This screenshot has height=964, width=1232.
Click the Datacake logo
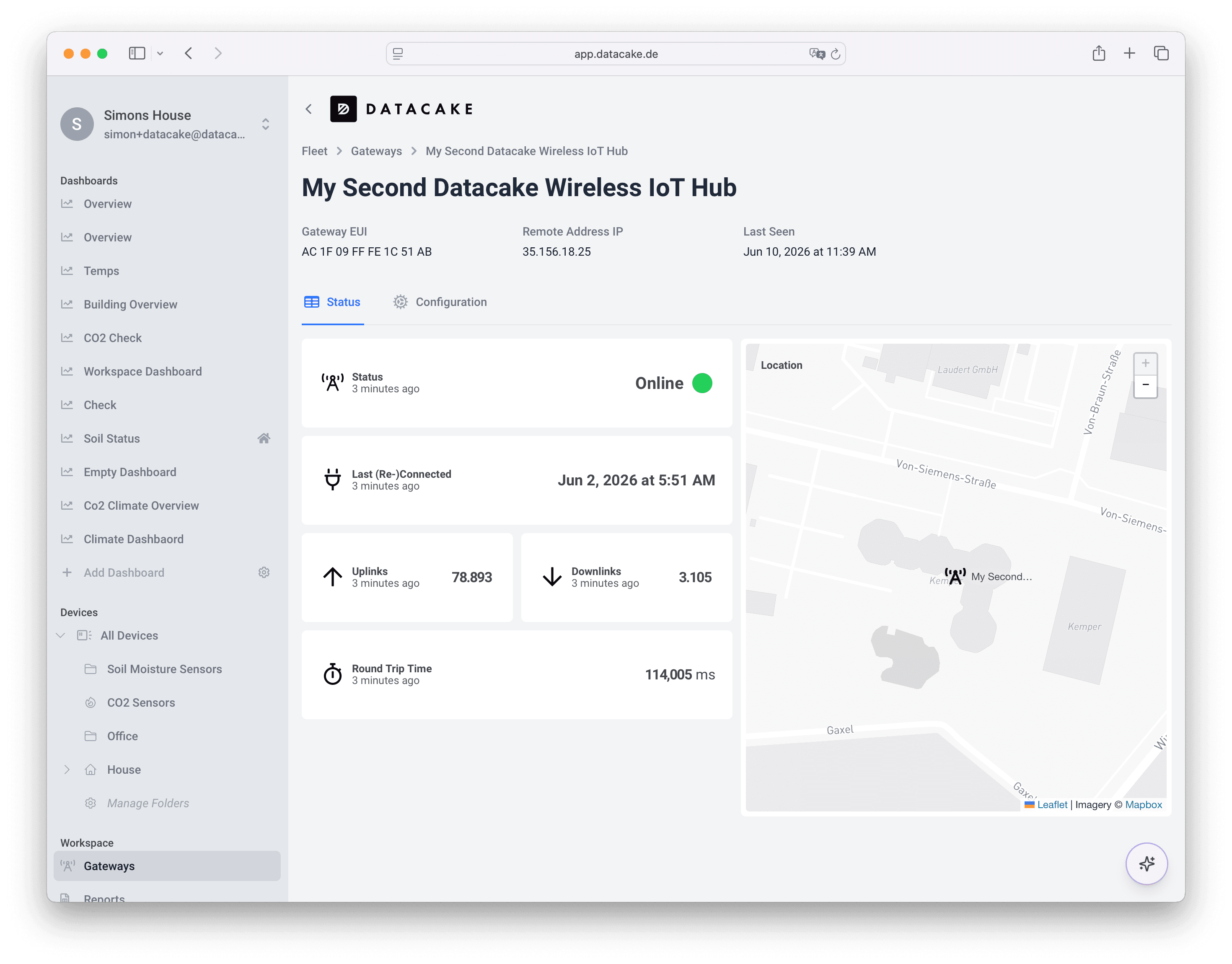(x=402, y=109)
